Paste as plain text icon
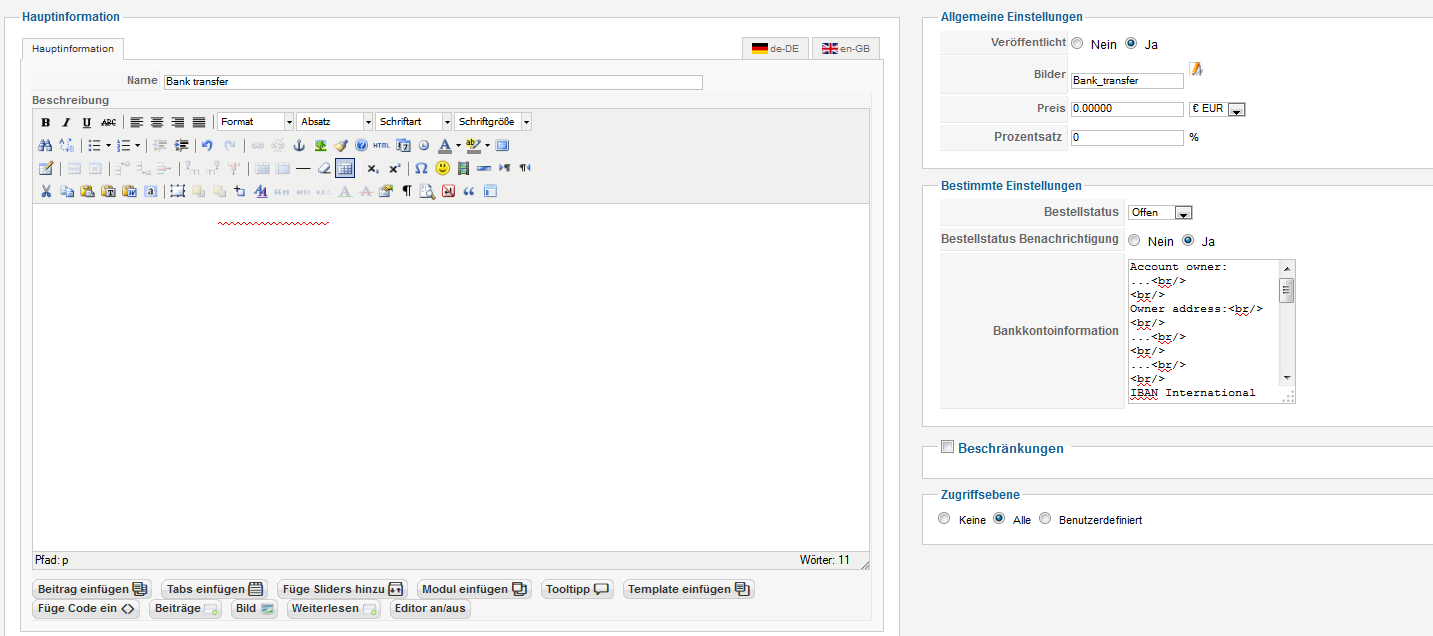The height and width of the screenshot is (636, 1433). point(108,191)
